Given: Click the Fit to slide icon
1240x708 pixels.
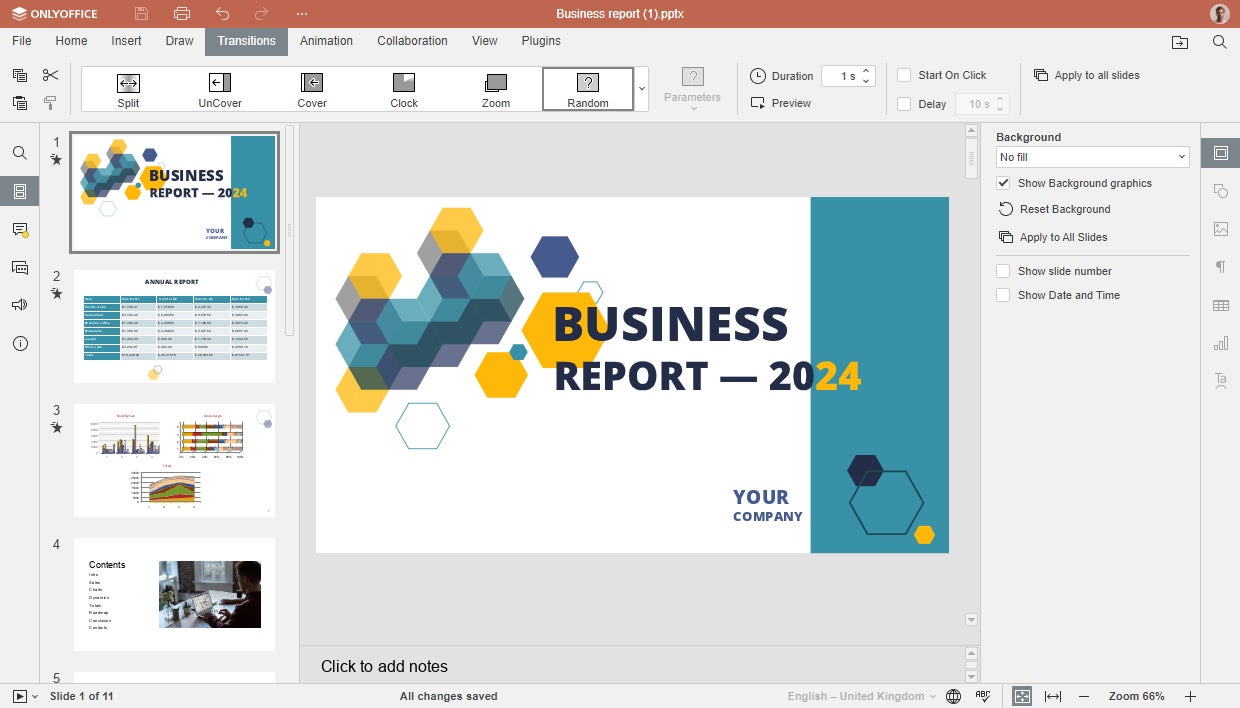Looking at the screenshot, I should coord(1022,696).
